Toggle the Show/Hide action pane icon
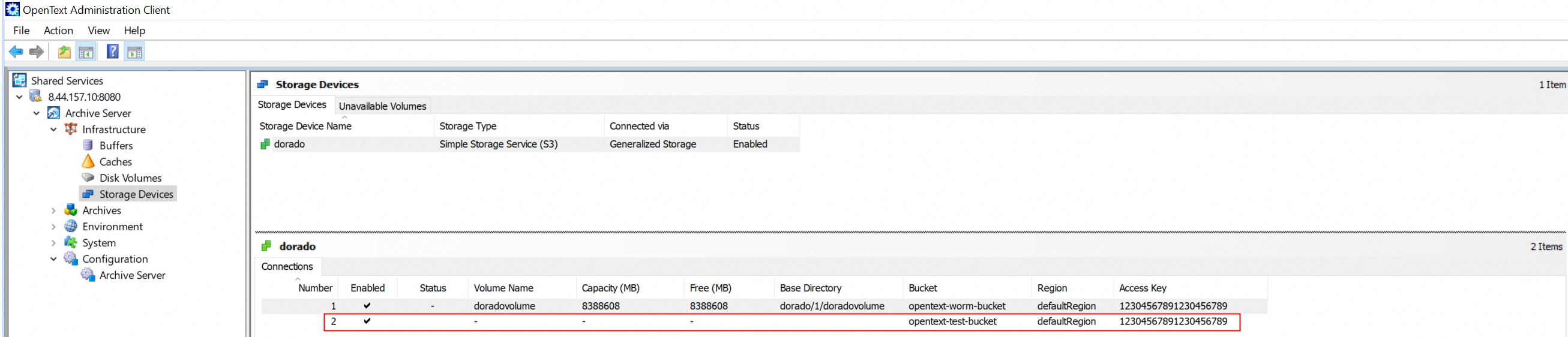This screenshot has width=1568, height=337. (x=134, y=52)
